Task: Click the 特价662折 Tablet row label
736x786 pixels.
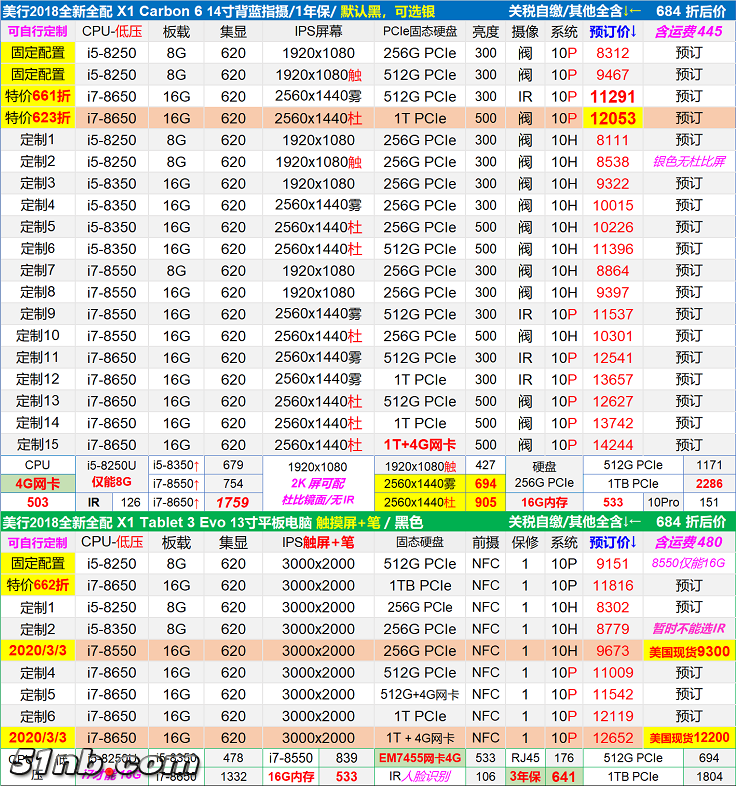Action: pos(38,585)
